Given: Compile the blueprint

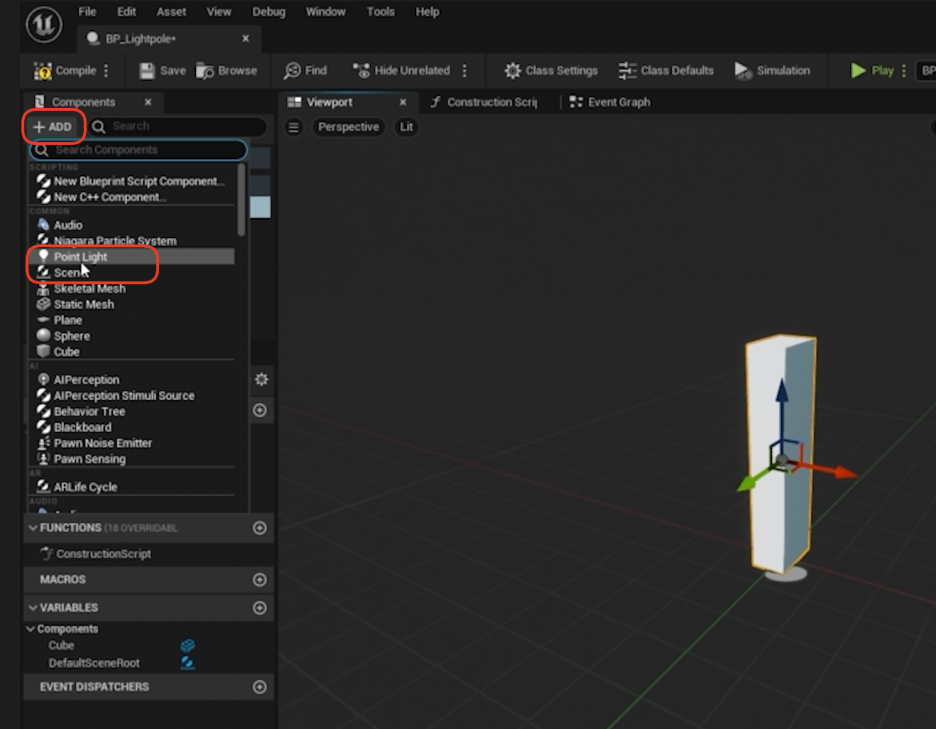Looking at the screenshot, I should tap(65, 70).
